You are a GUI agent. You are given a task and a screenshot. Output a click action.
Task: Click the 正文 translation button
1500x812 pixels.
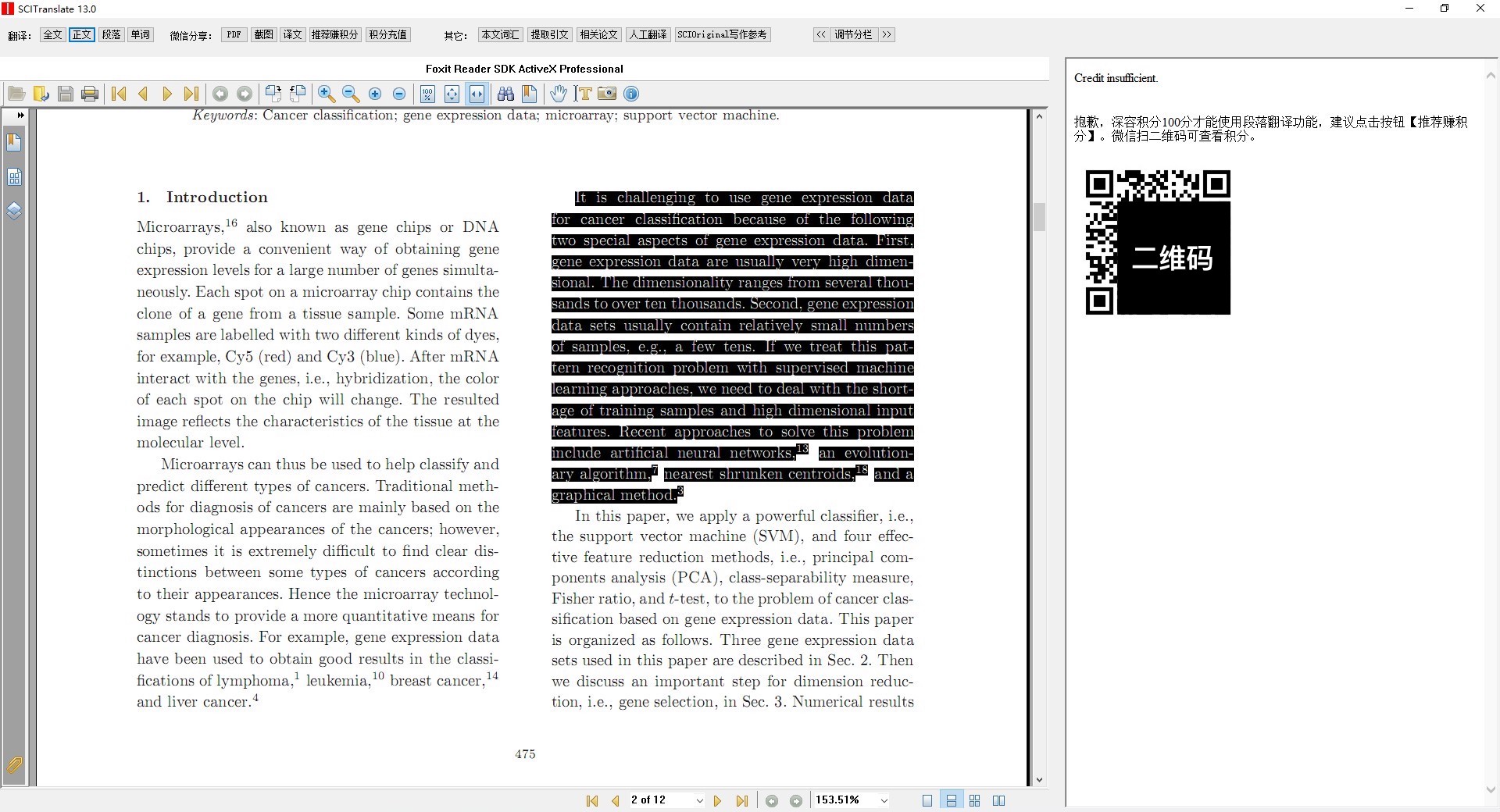pyautogui.click(x=82, y=34)
